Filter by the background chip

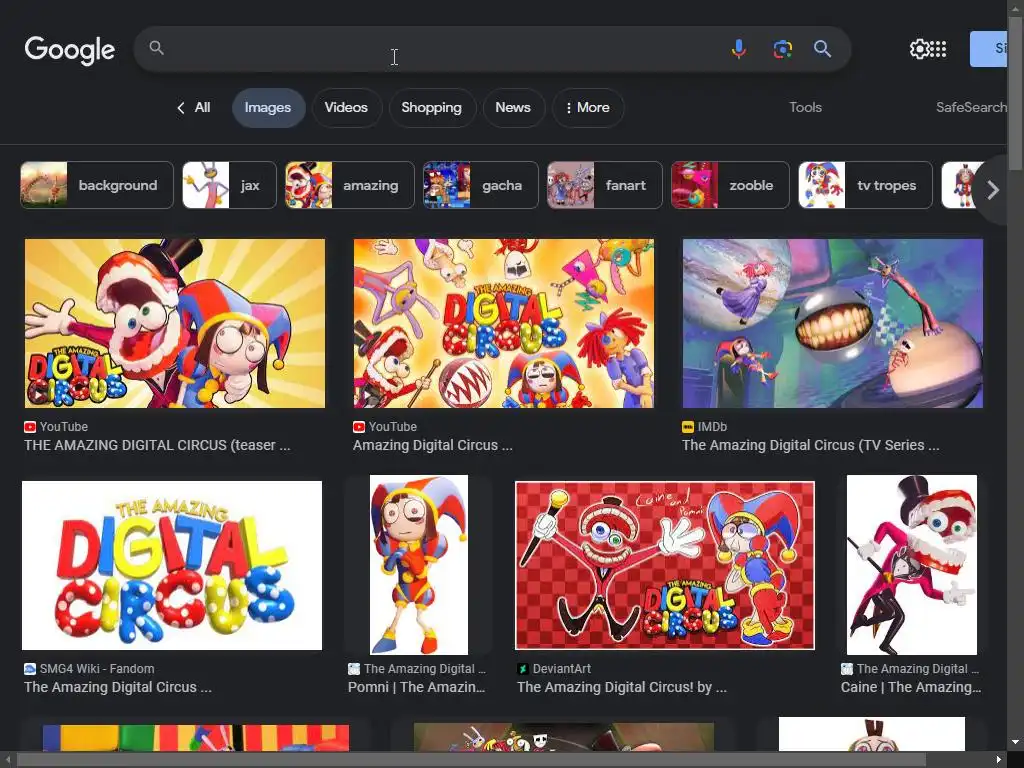97,185
